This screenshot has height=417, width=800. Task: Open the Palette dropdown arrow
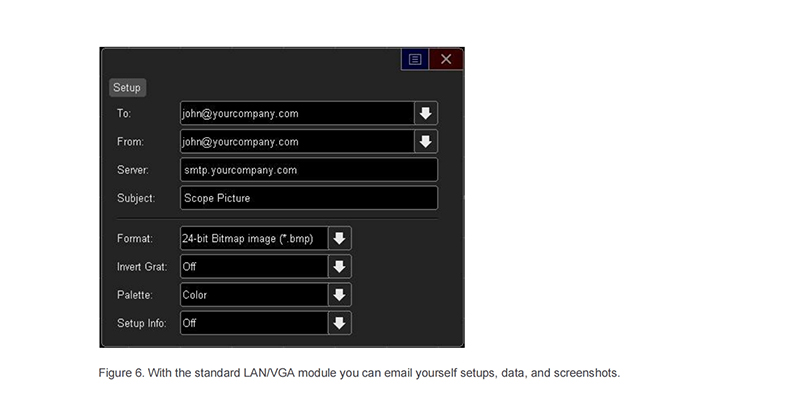[339, 295]
